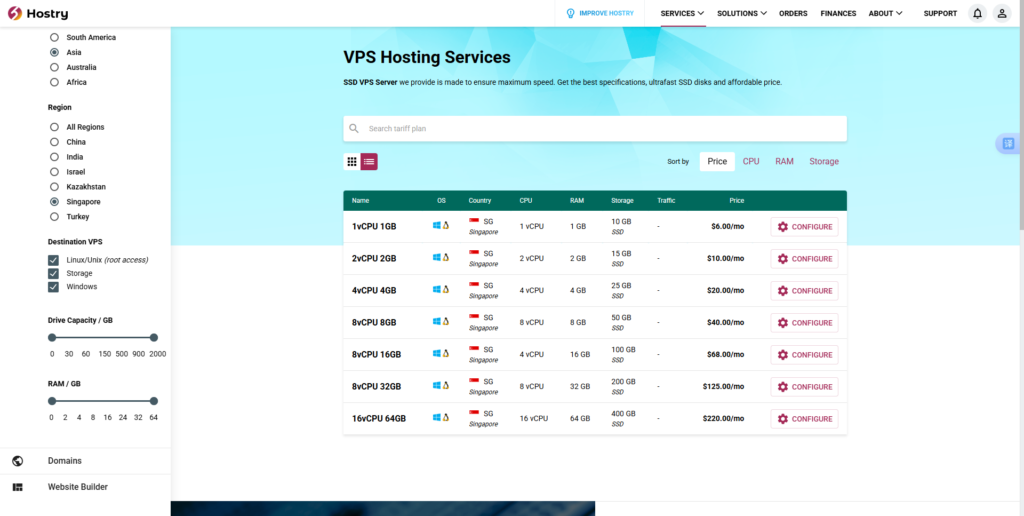This screenshot has width=1024, height=516.
Task: Sort plans by RAM
Action: [x=784, y=161]
